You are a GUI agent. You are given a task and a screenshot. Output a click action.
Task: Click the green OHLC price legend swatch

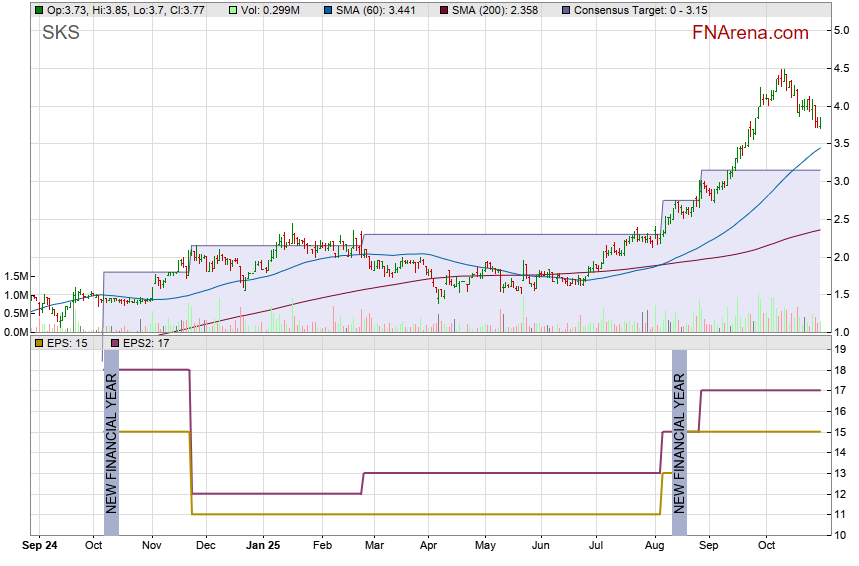(x=38, y=10)
